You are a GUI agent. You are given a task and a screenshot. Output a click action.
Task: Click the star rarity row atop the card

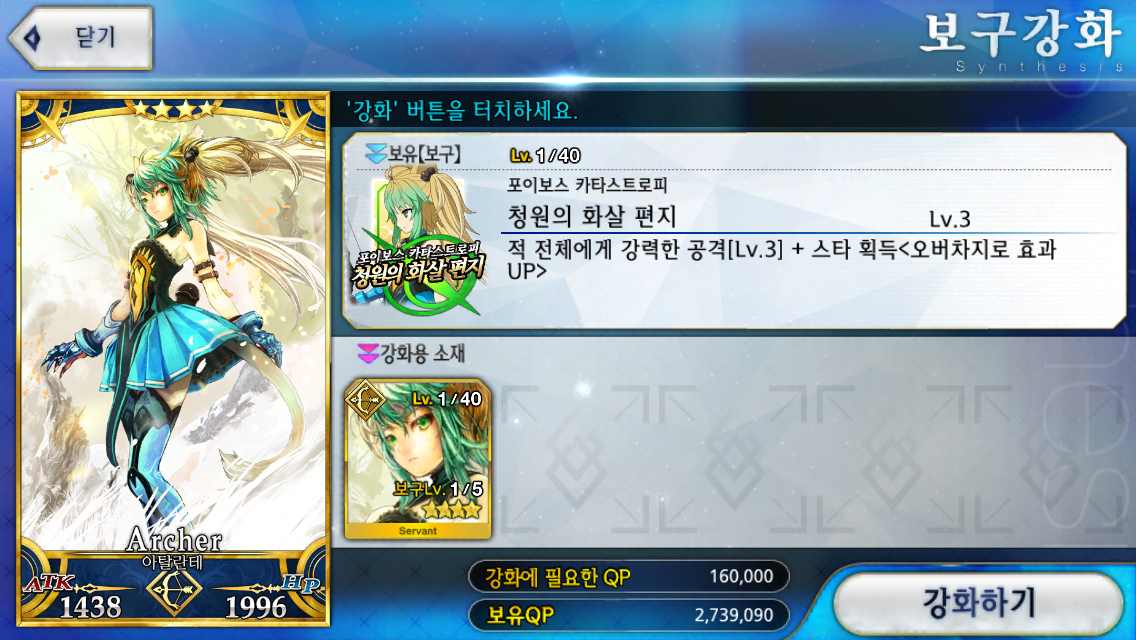coord(174,109)
